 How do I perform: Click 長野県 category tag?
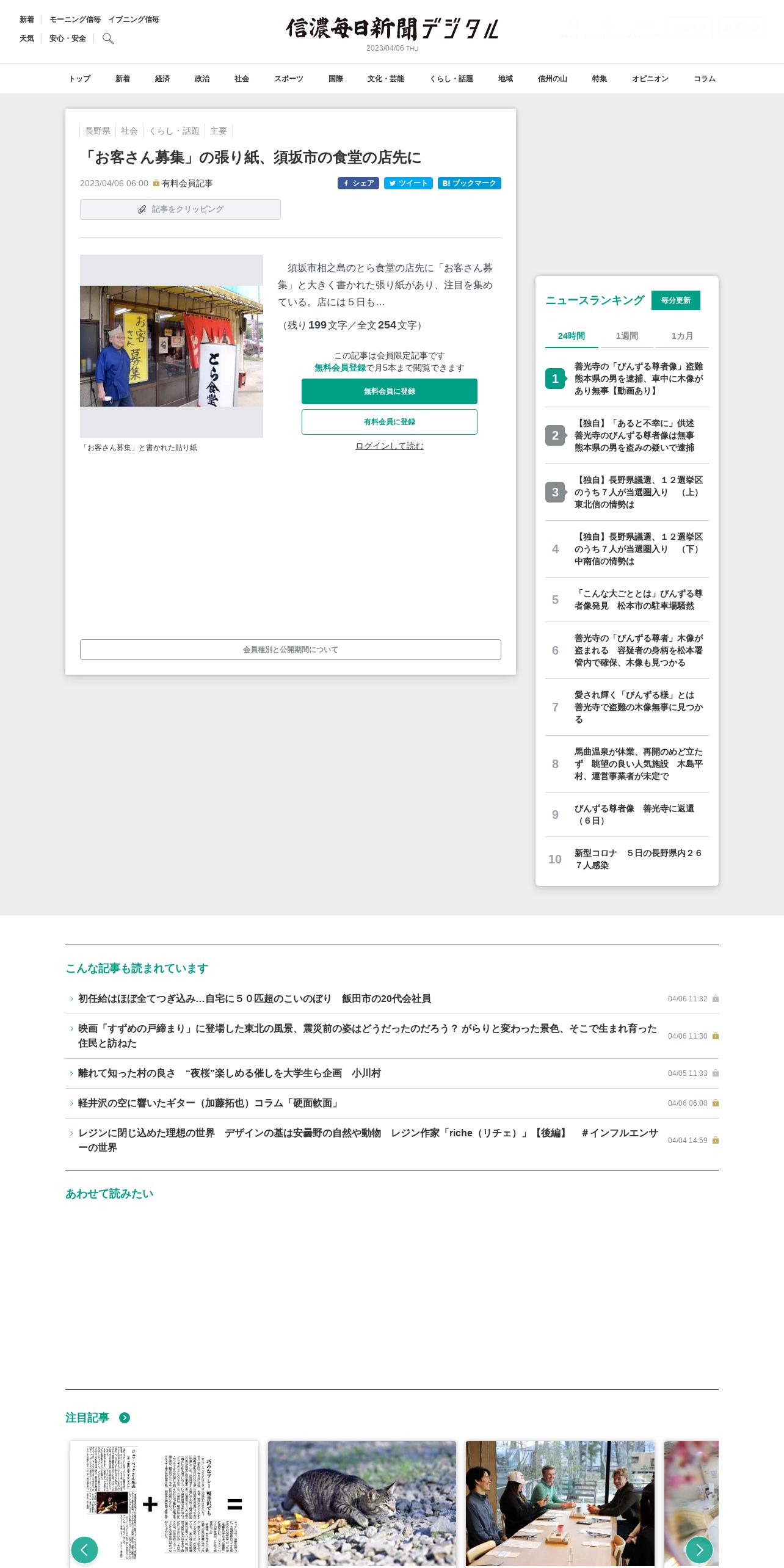(x=98, y=131)
